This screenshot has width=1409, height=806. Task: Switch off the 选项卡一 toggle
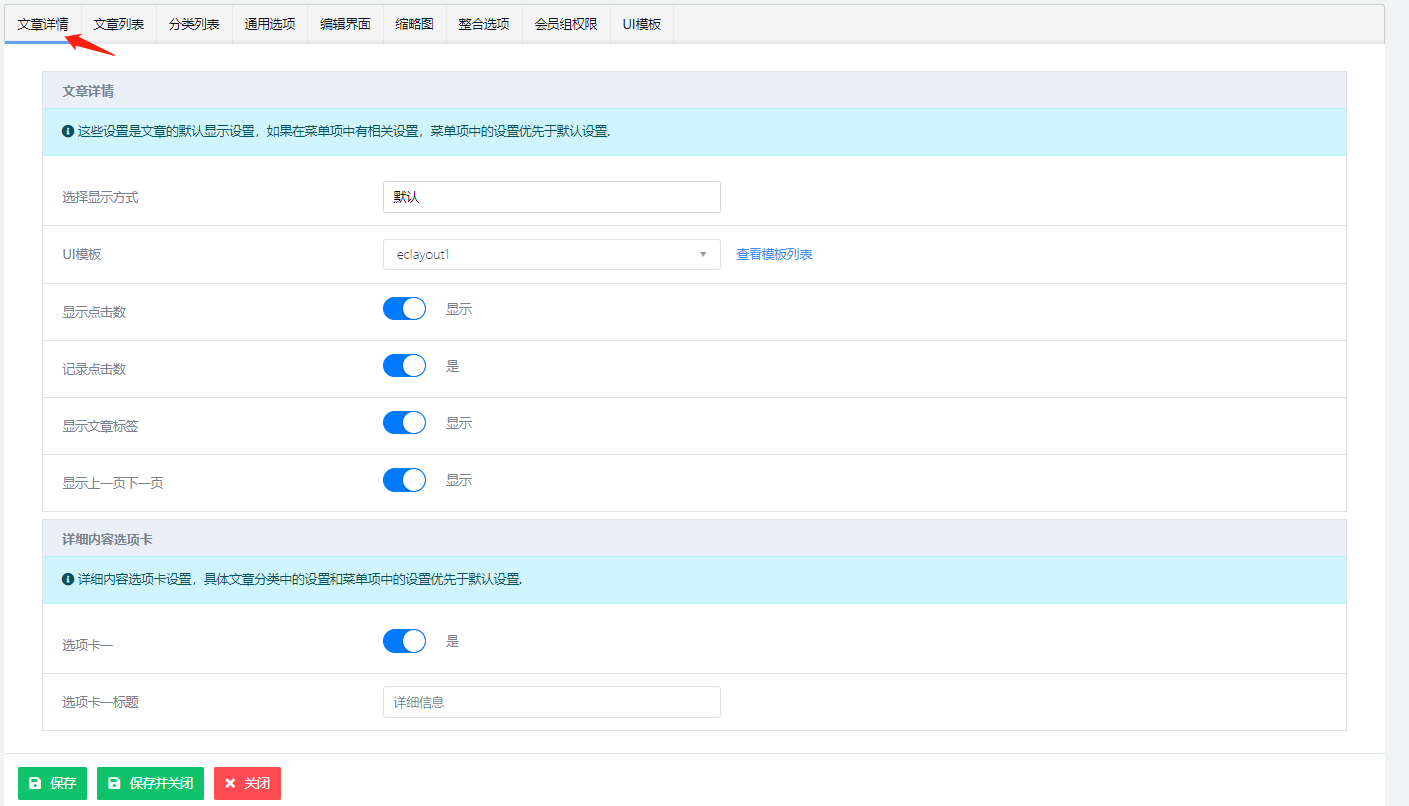tap(404, 641)
